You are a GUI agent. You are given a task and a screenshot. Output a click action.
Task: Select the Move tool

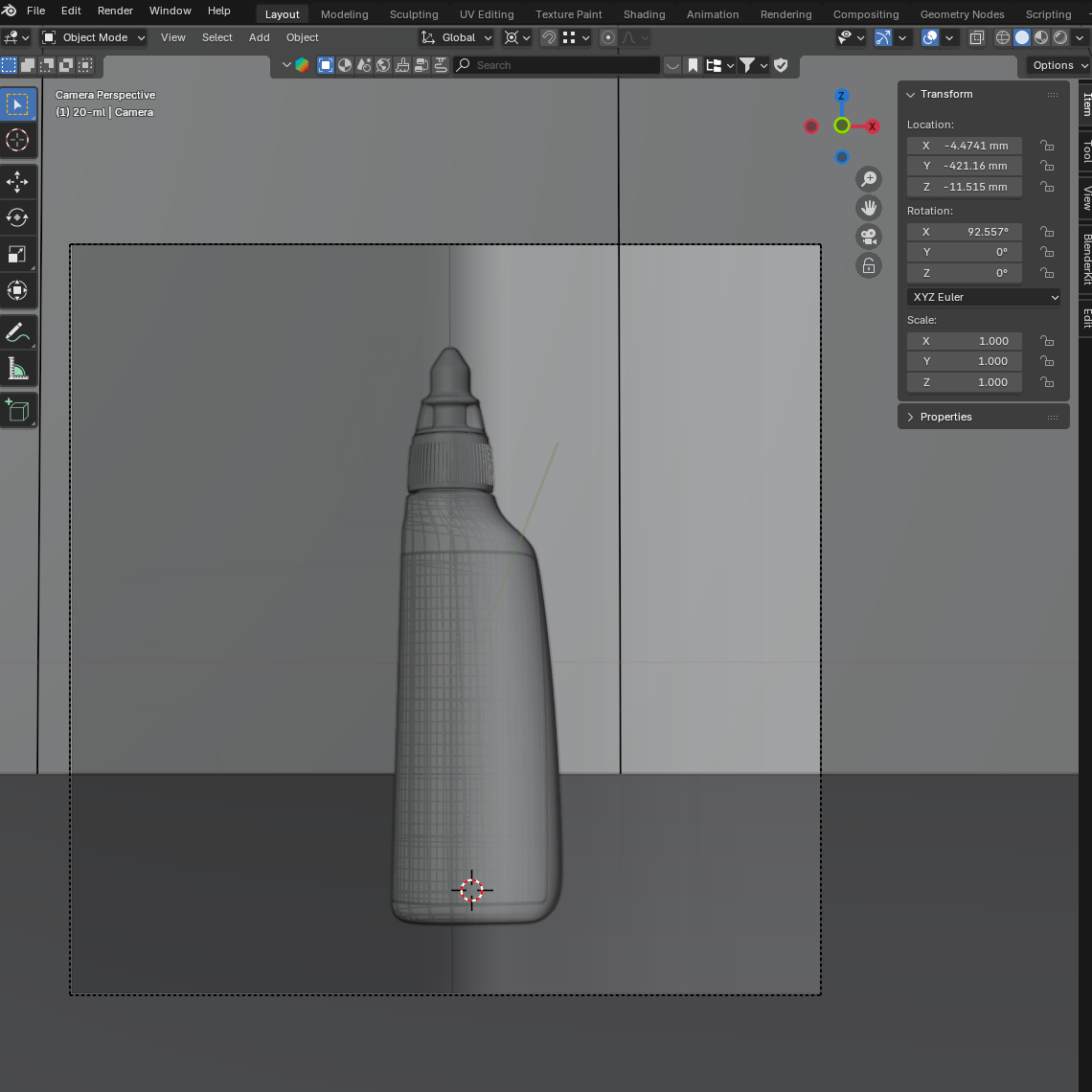pos(17,181)
